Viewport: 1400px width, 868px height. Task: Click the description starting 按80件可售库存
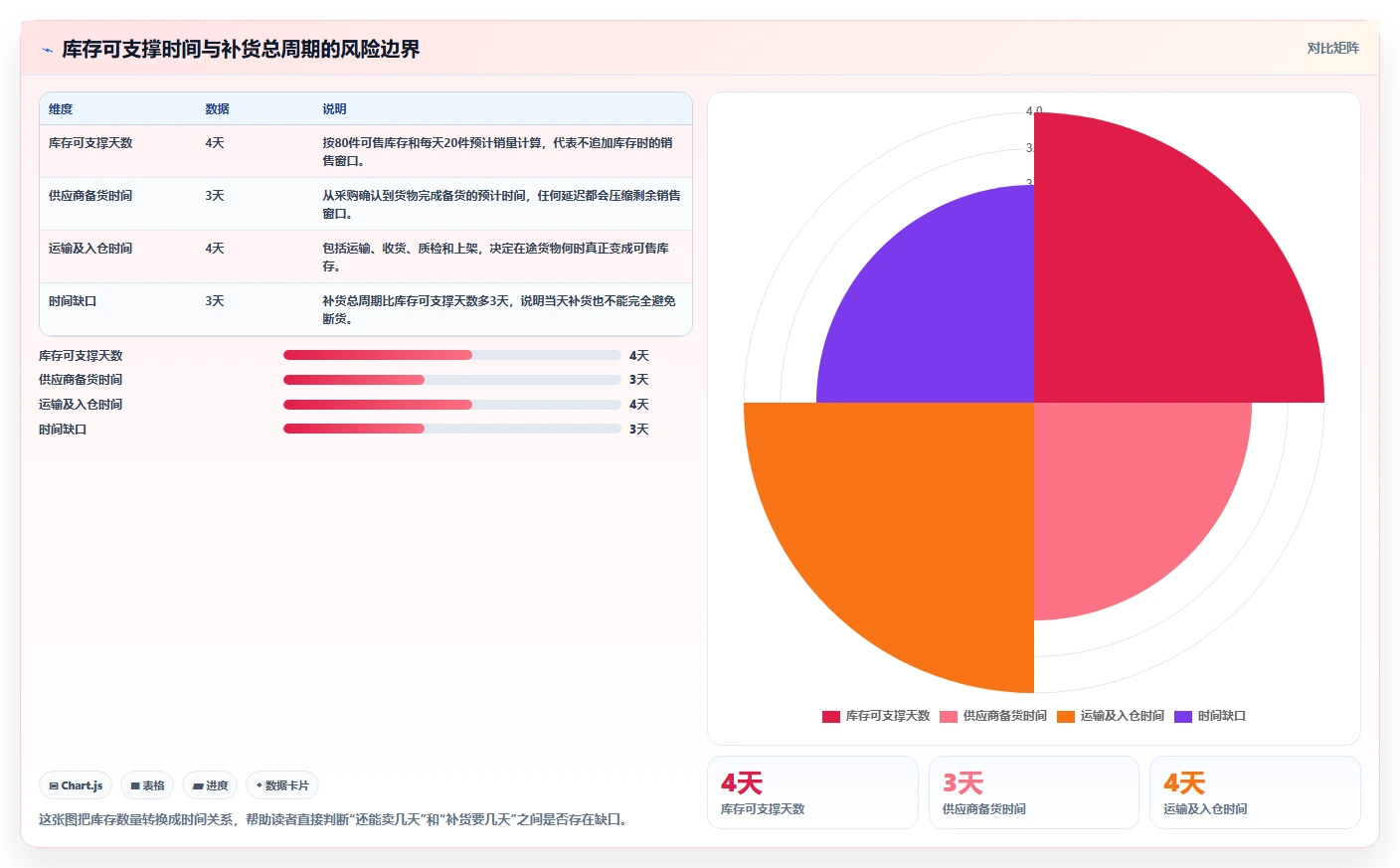tap(497, 151)
